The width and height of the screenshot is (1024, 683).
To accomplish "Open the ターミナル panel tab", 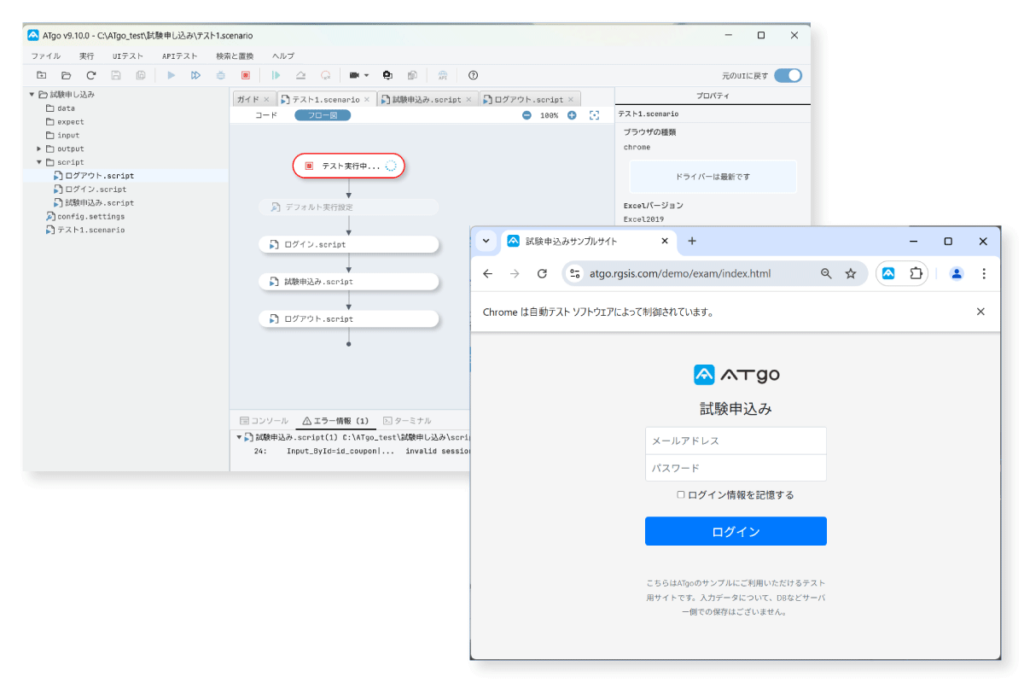I will (x=408, y=421).
